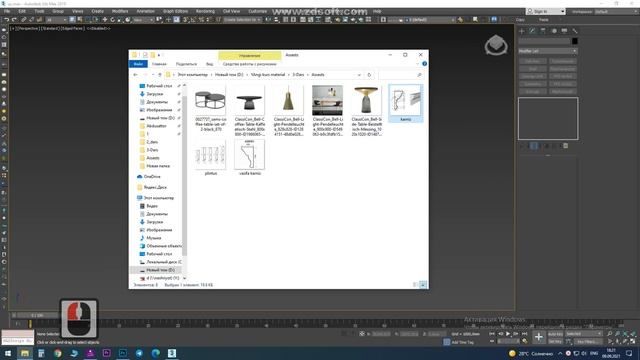Toggle Angle Snap in the main toolbar
This screenshot has height=360, width=640.
tap(193, 20)
